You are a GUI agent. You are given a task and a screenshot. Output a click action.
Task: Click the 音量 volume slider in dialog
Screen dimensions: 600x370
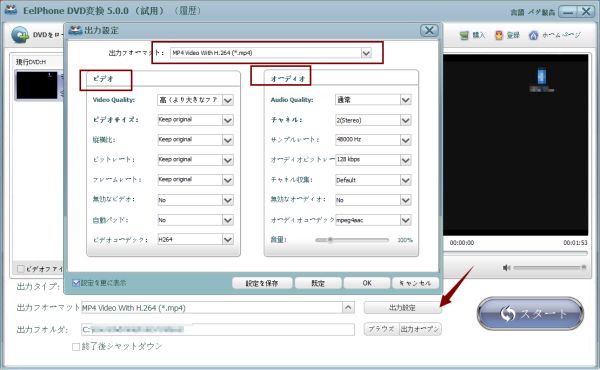pyautogui.click(x=352, y=240)
